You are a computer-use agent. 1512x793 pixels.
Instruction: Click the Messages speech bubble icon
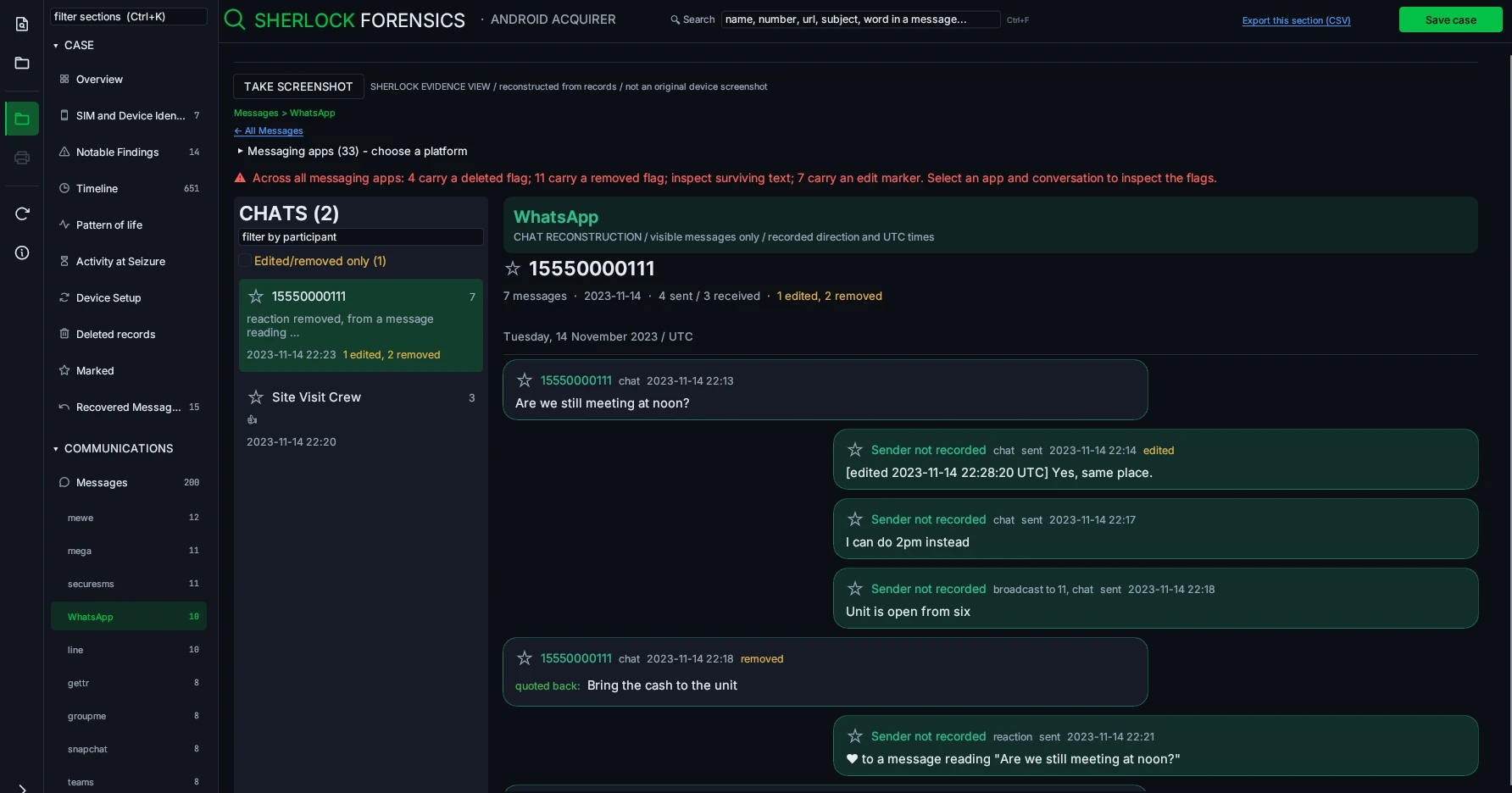64,482
